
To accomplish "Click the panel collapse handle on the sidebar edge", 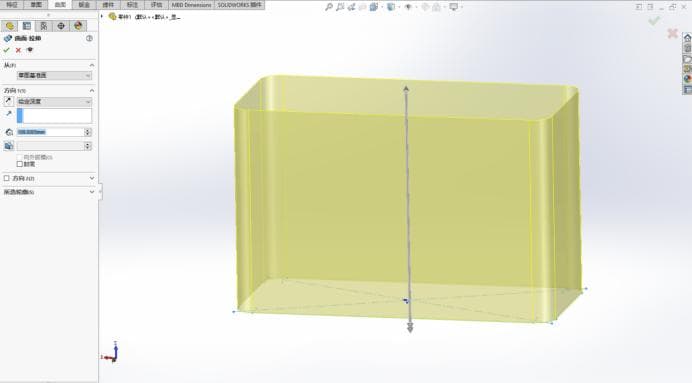I will coord(100,192).
